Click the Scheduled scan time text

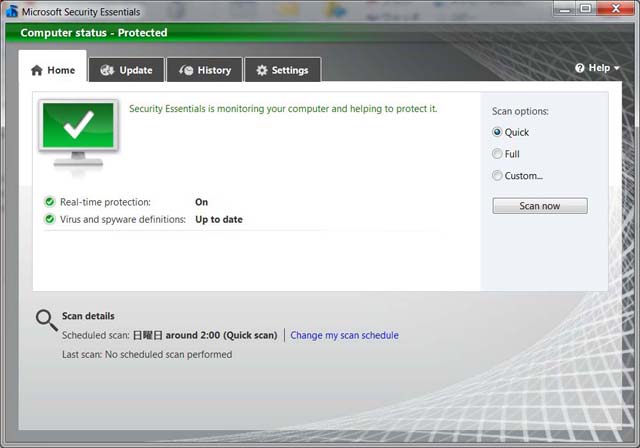click(205, 335)
